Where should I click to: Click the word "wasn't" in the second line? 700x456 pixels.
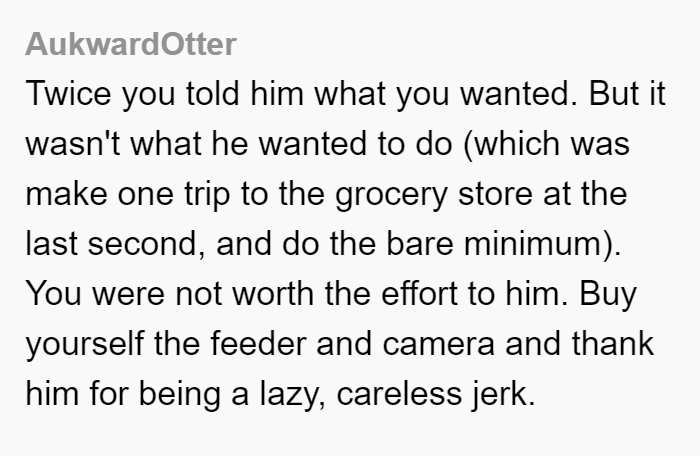click(x=72, y=143)
